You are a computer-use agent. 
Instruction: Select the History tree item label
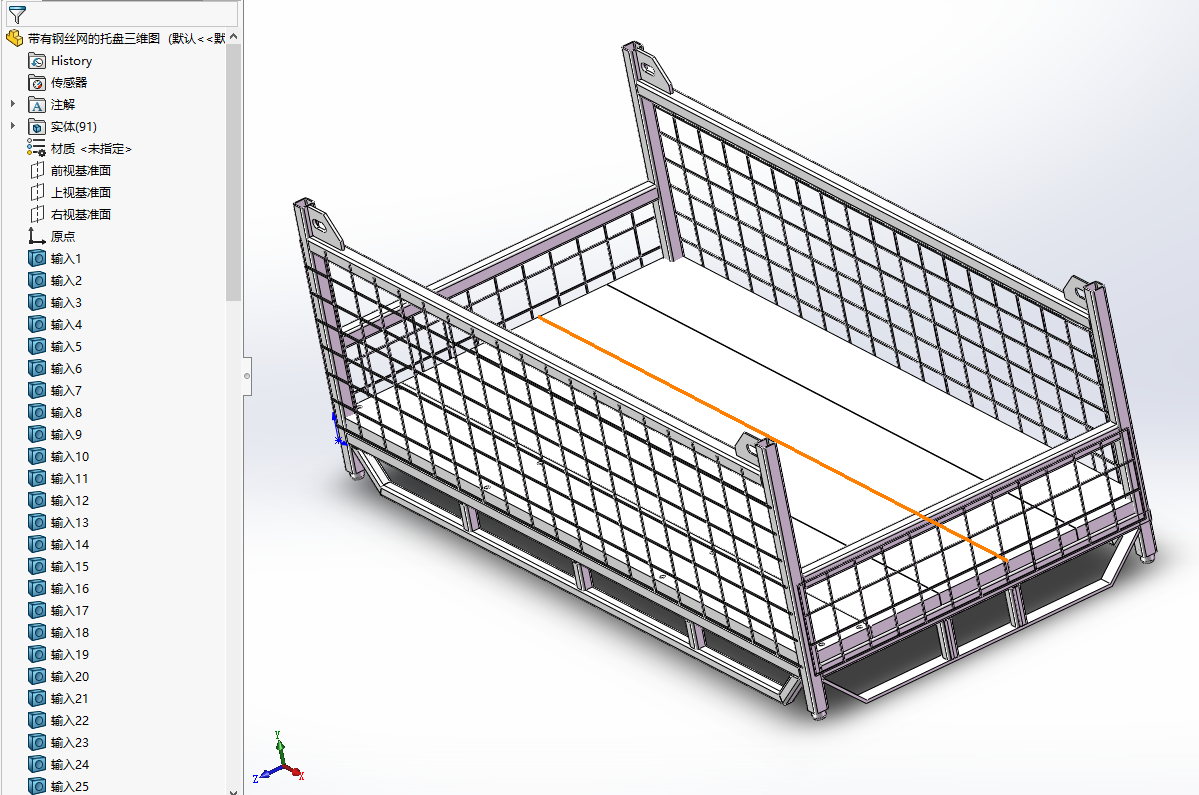tap(72, 60)
